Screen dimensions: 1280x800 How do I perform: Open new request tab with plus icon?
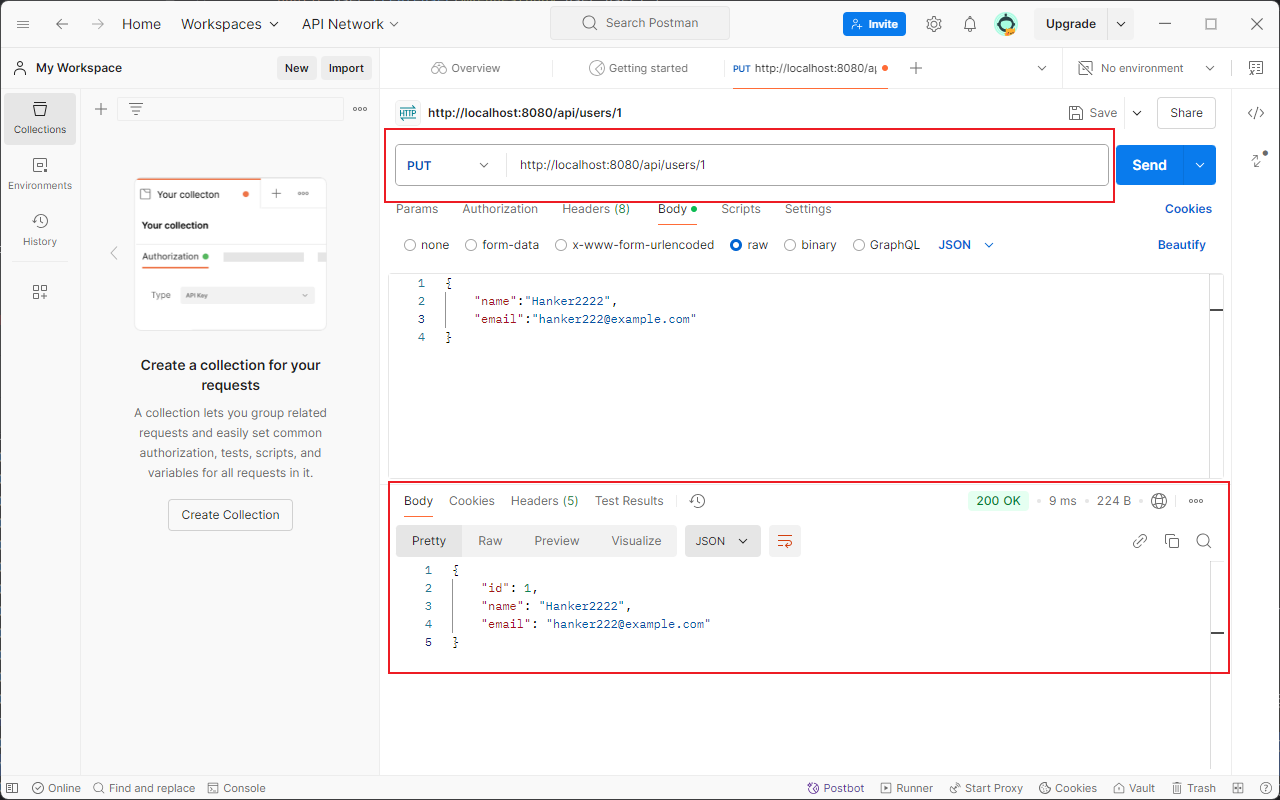pos(916,68)
